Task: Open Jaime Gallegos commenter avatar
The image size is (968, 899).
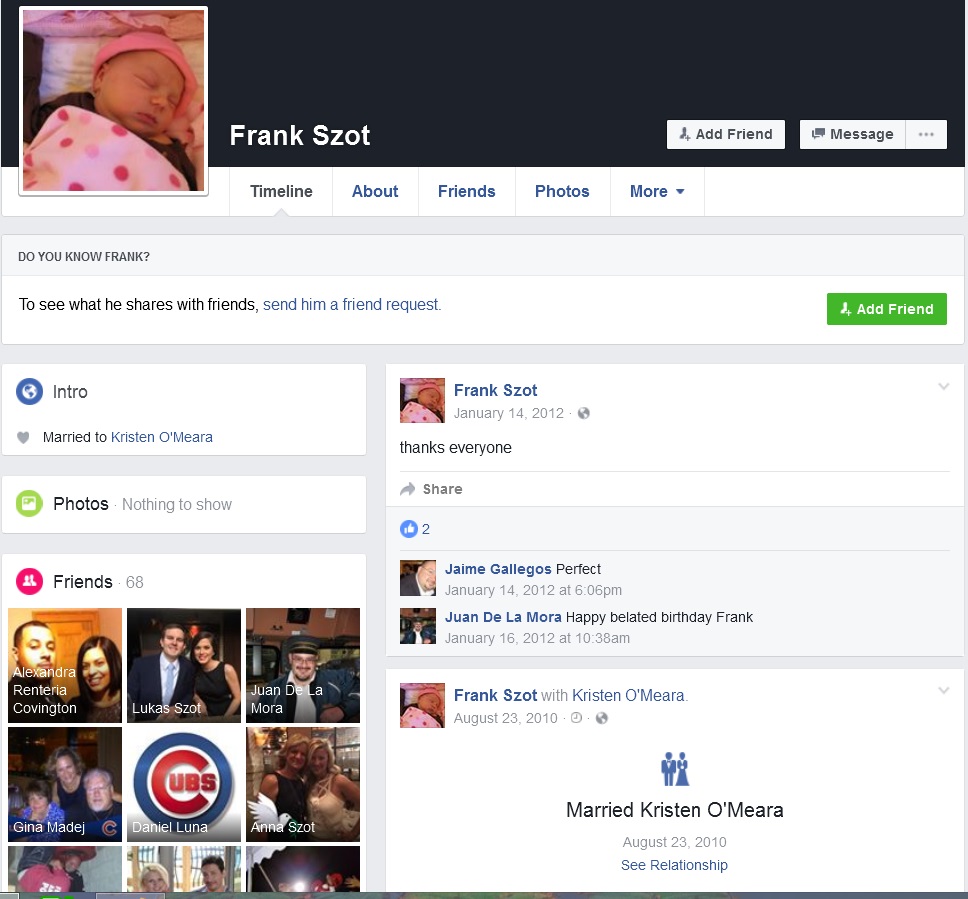Action: click(418, 578)
